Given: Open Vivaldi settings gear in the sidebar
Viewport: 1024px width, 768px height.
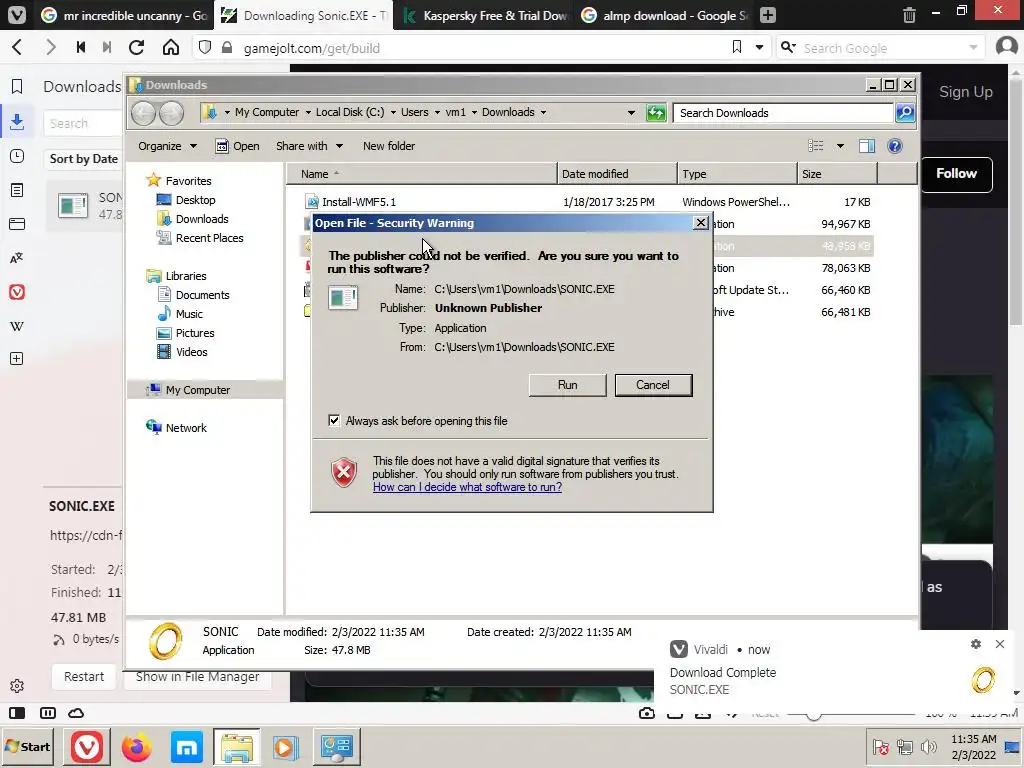Looking at the screenshot, I should tap(17, 686).
